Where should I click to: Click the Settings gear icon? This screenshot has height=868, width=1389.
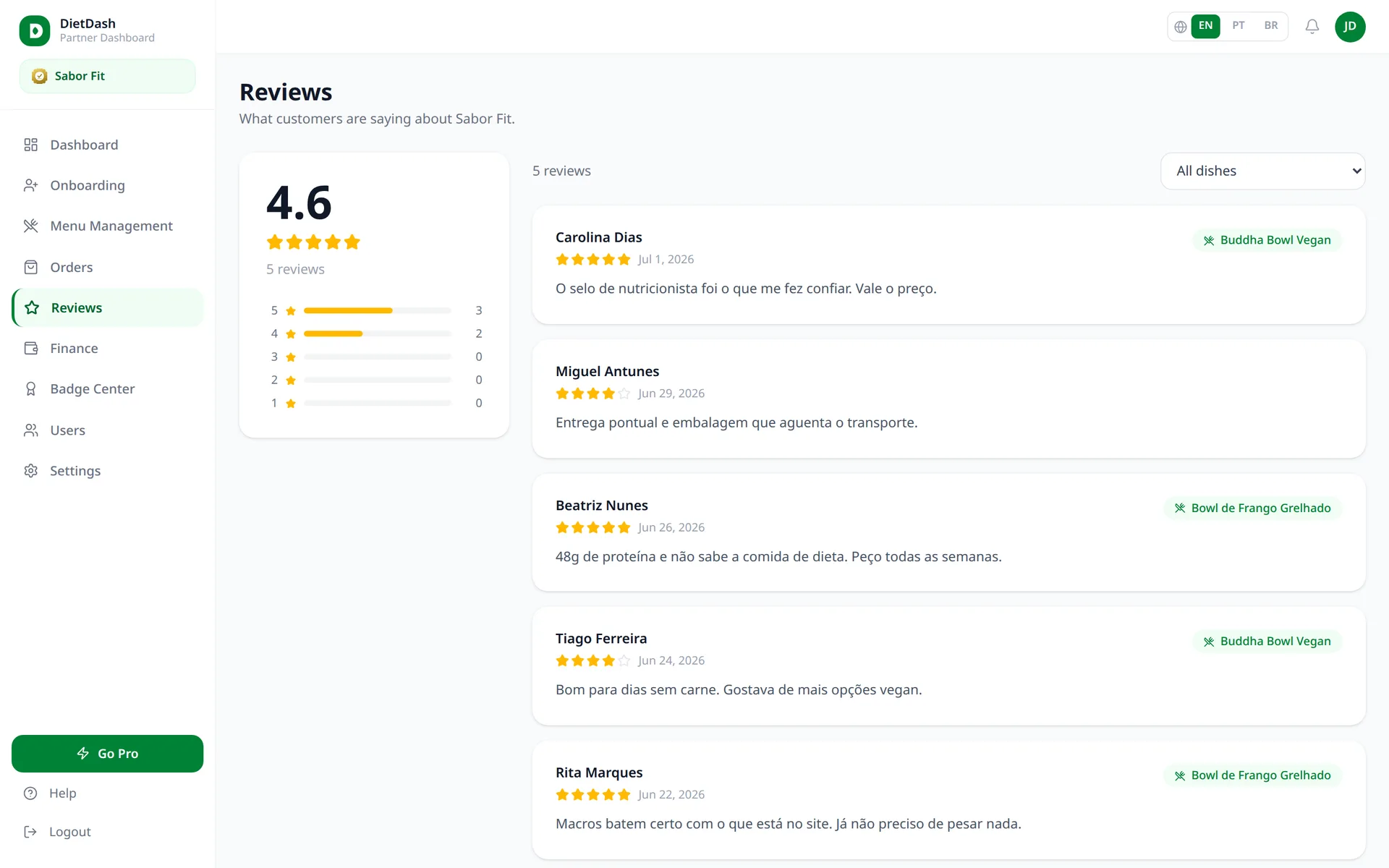point(30,470)
